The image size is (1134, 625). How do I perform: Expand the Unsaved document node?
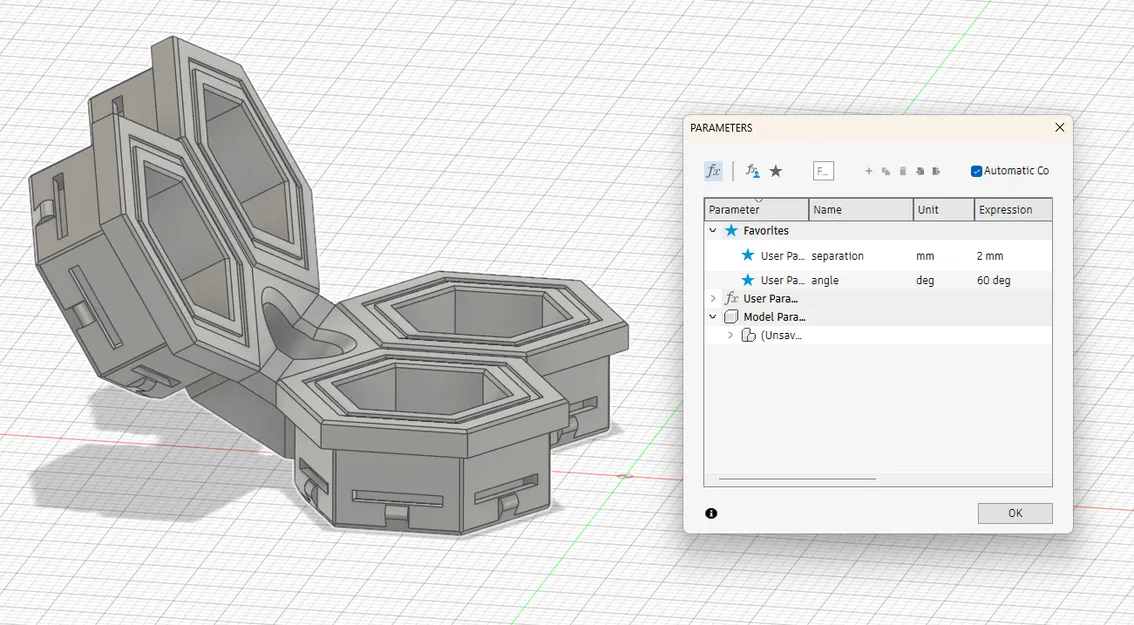tap(731, 334)
